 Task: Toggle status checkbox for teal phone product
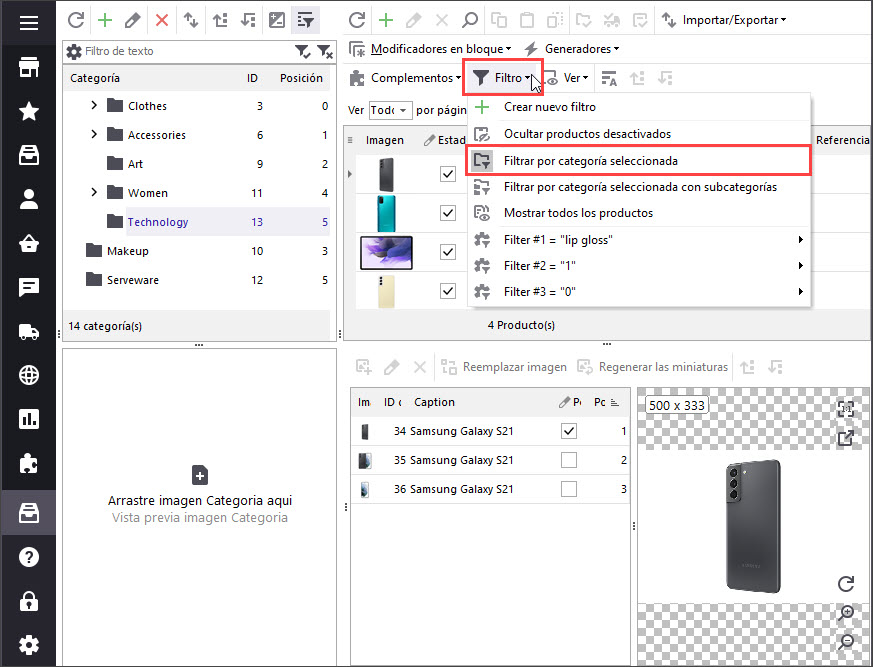[x=448, y=213]
